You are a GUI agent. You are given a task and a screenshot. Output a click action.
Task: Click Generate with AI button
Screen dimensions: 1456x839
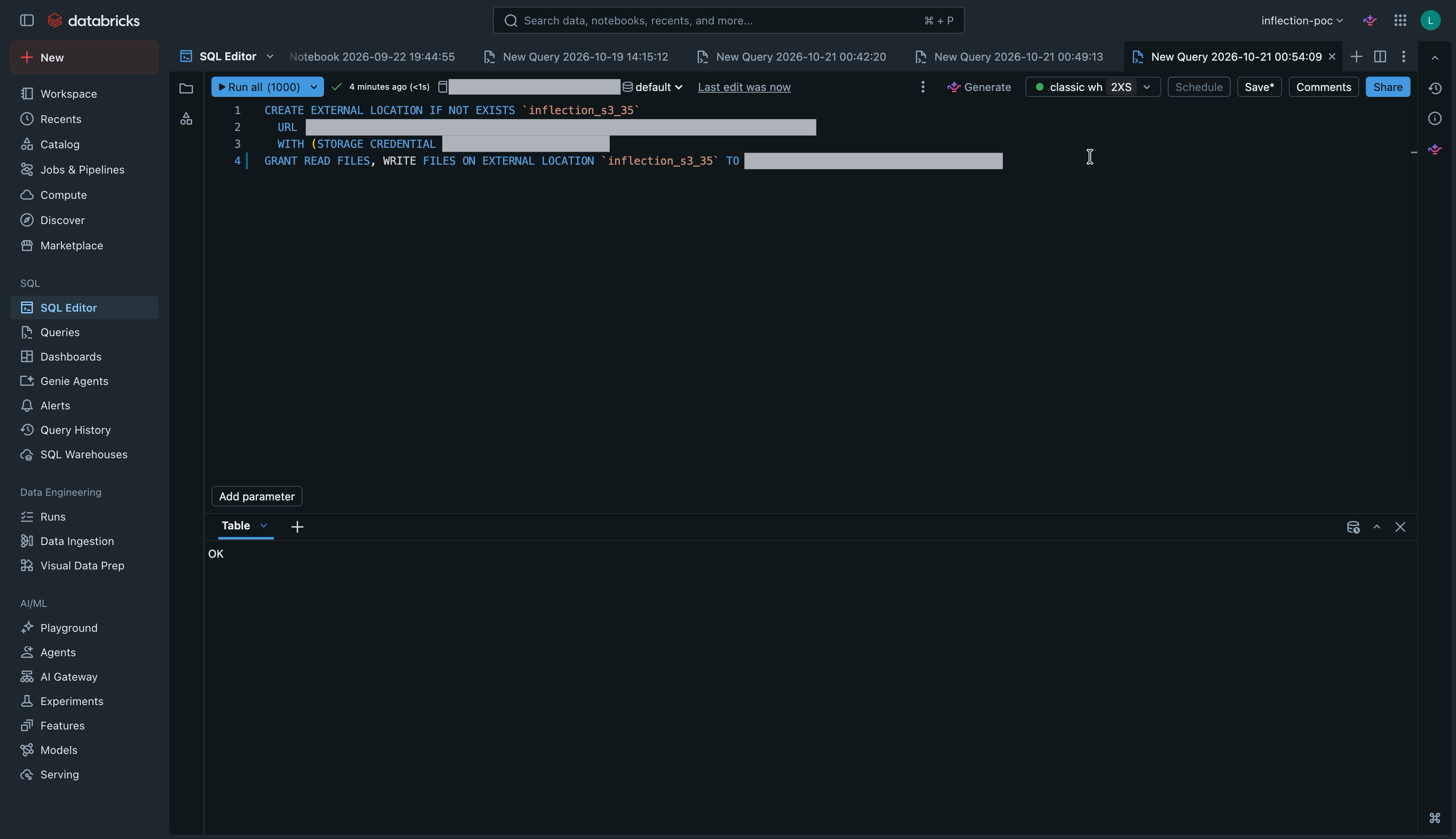[979, 87]
